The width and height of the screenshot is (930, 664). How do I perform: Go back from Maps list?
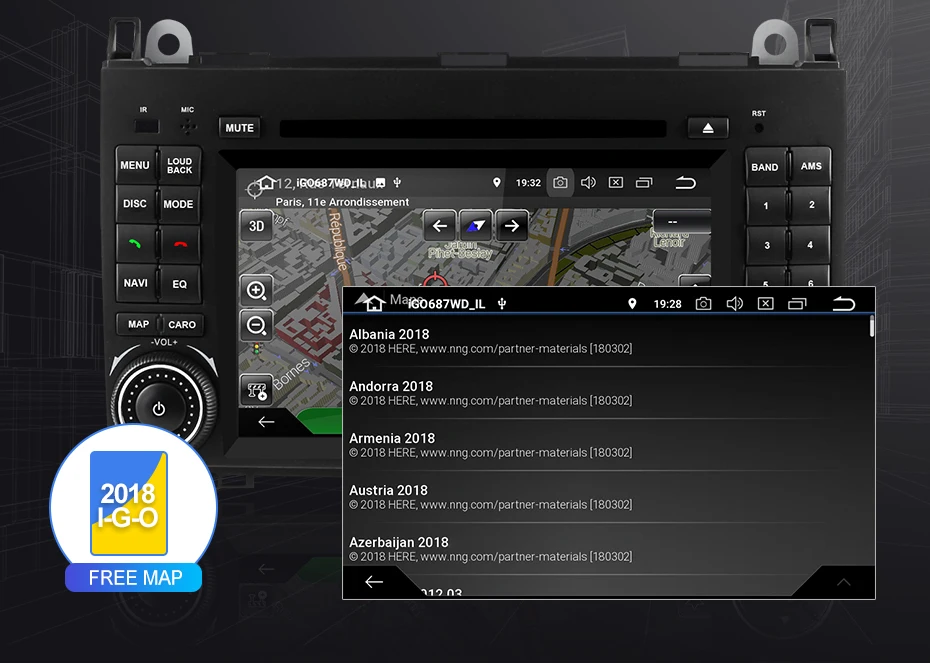374,582
